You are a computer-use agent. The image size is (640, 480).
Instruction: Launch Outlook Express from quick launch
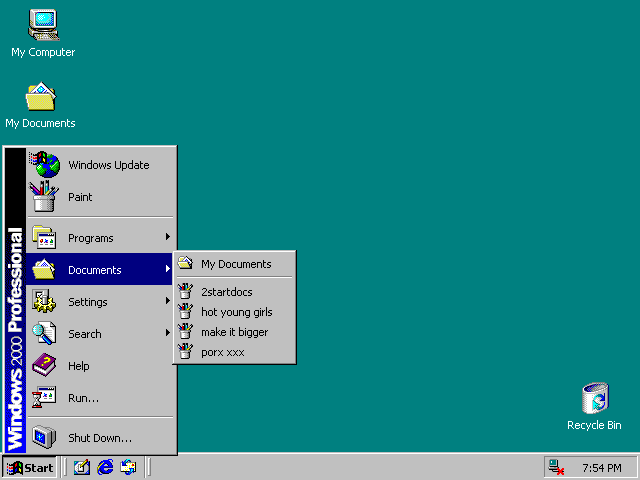point(128,467)
